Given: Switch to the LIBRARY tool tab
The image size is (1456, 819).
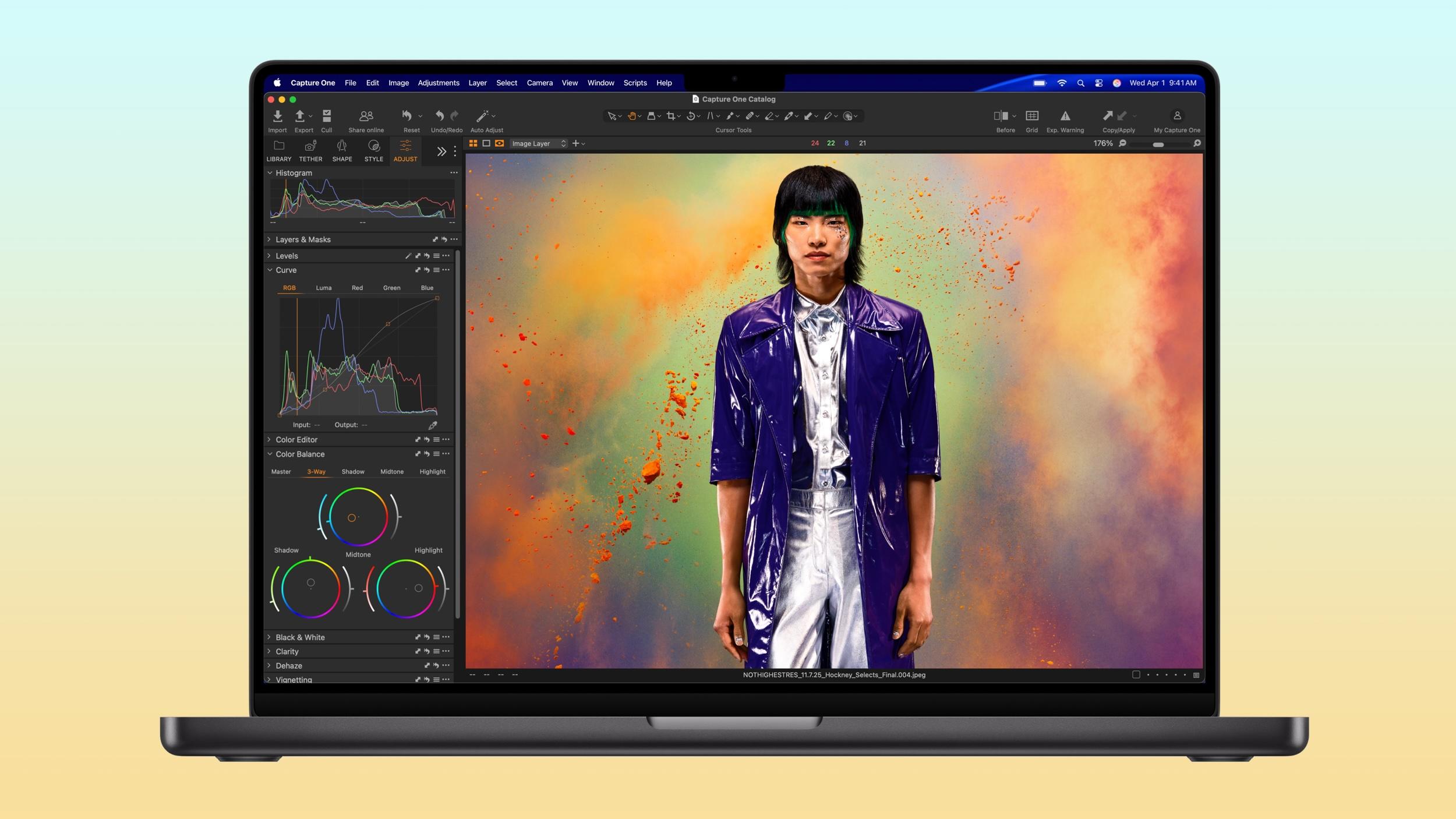Looking at the screenshot, I should pos(279,150).
